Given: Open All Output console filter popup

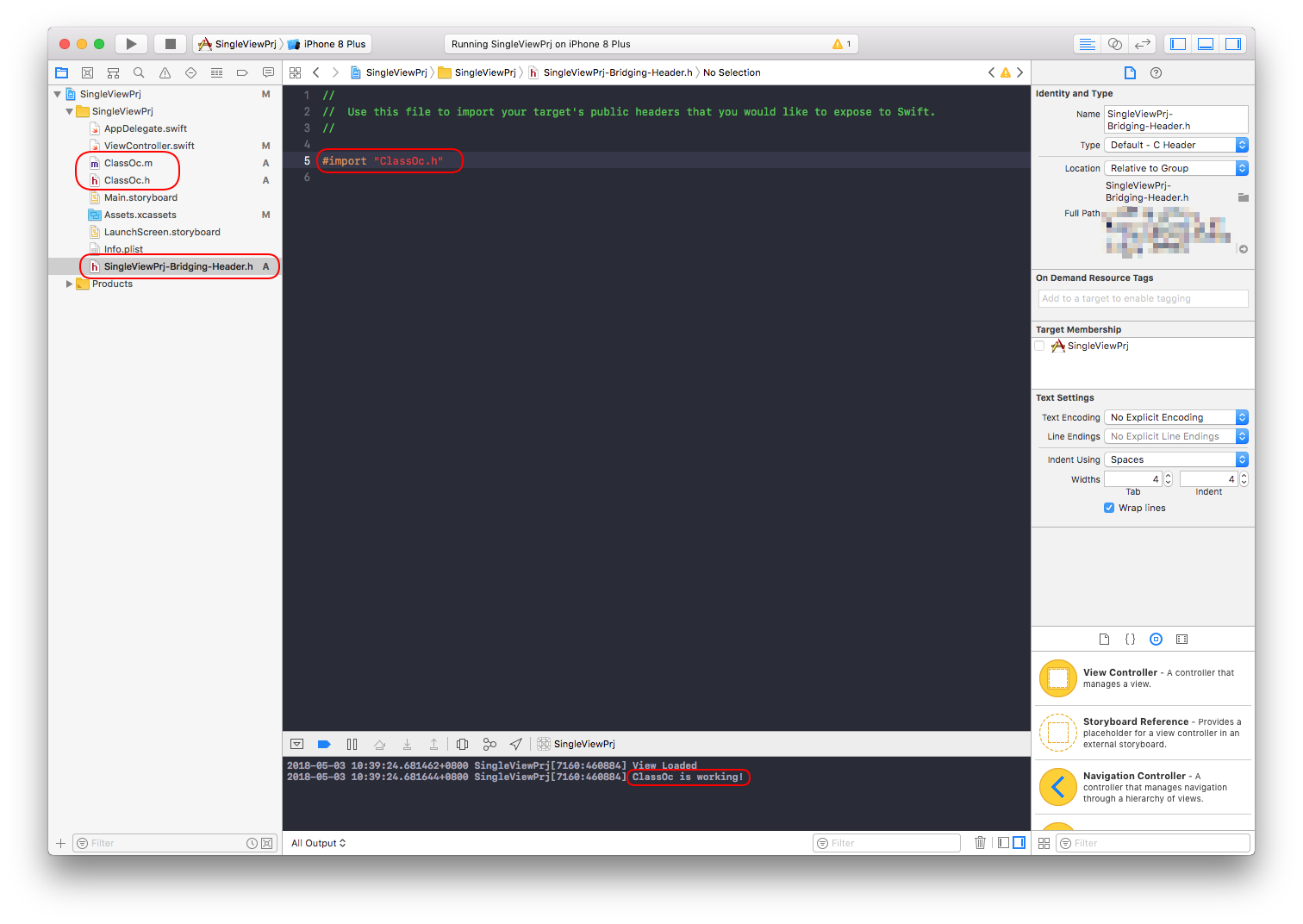Looking at the screenshot, I should tap(318, 843).
